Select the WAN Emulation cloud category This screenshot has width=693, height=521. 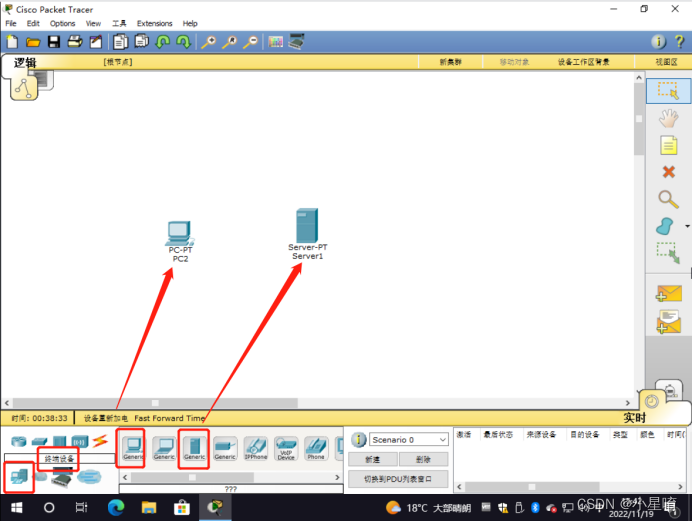click(x=40, y=476)
